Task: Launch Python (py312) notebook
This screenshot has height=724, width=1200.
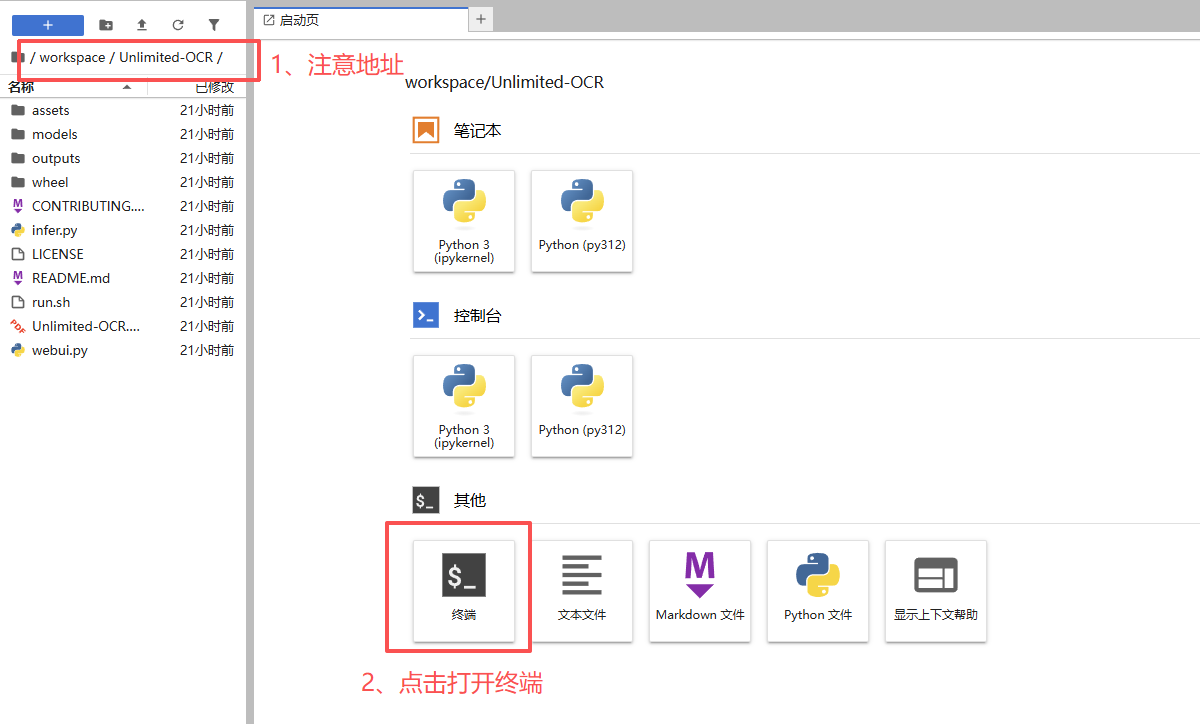Action: [x=582, y=221]
